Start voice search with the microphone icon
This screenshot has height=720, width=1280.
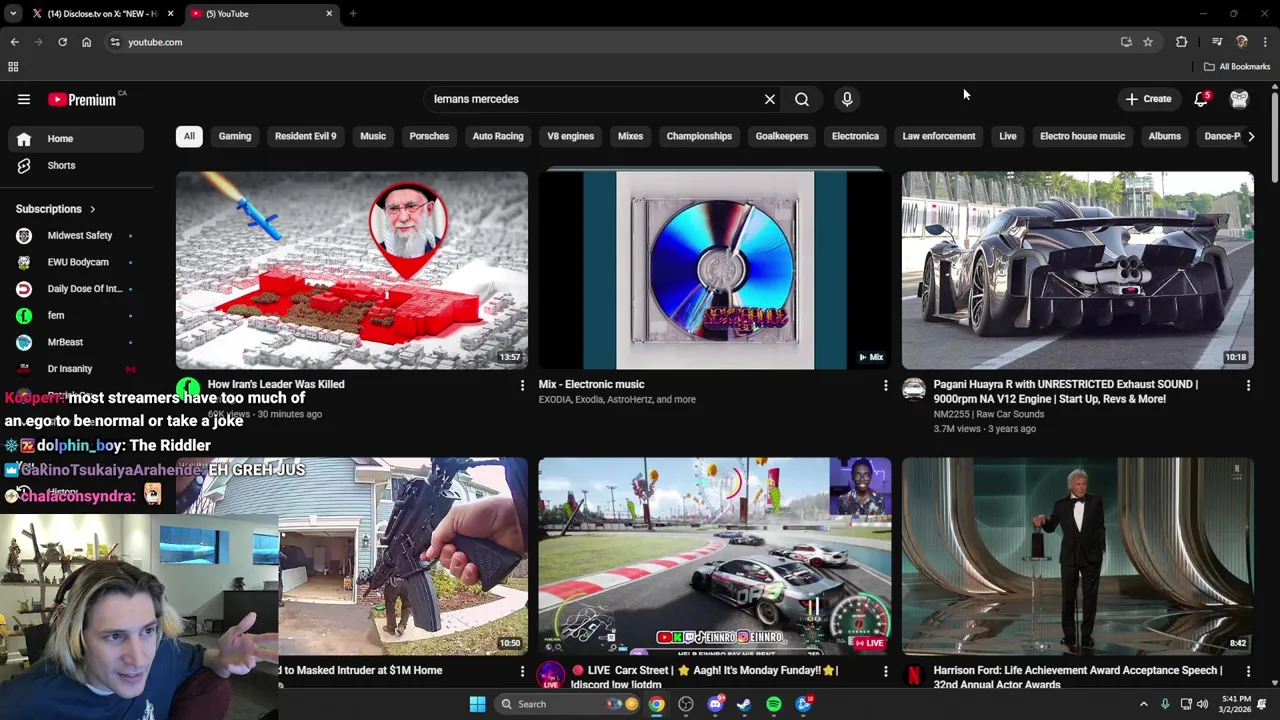coord(847,99)
